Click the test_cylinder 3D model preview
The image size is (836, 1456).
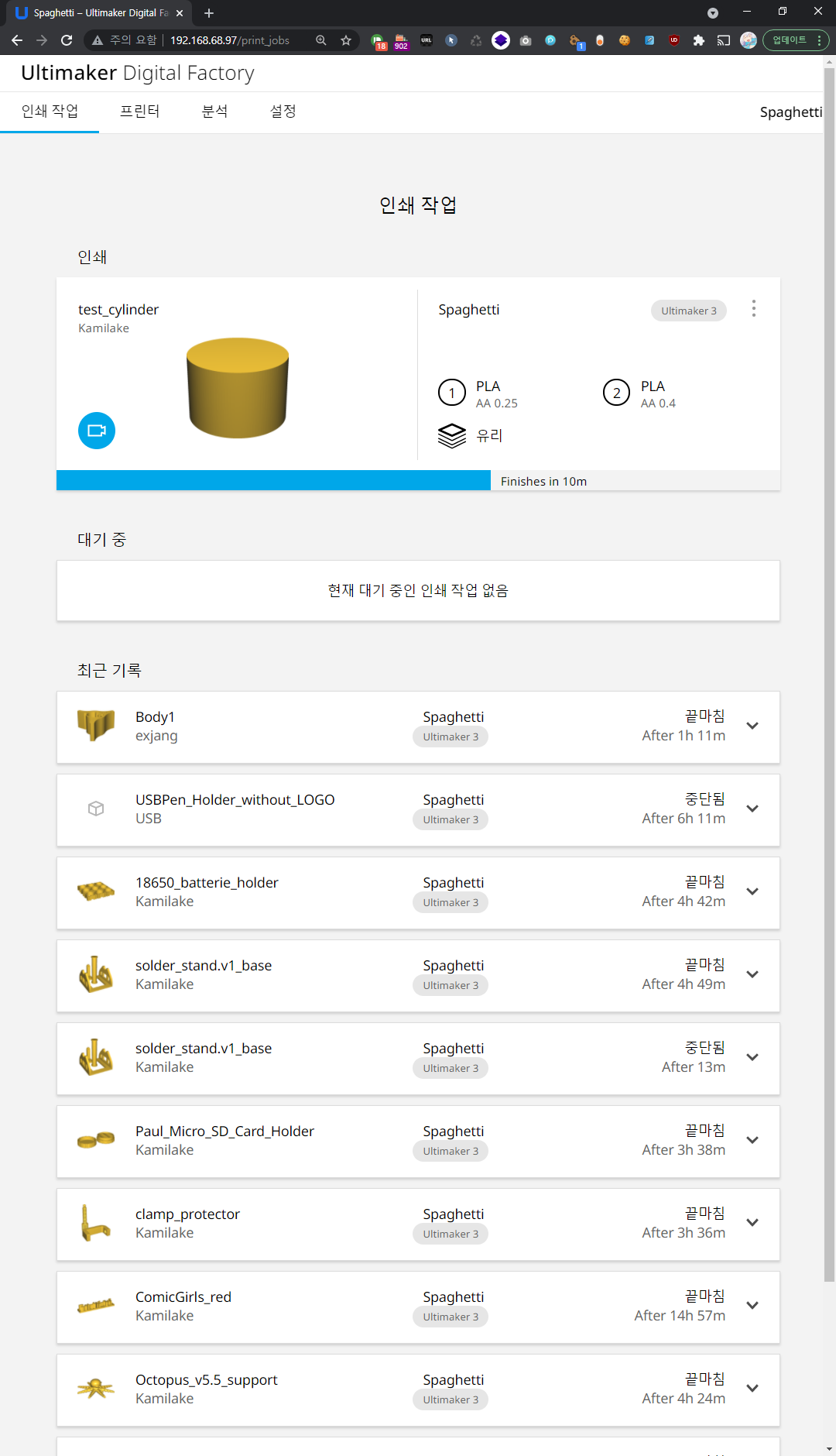point(238,388)
